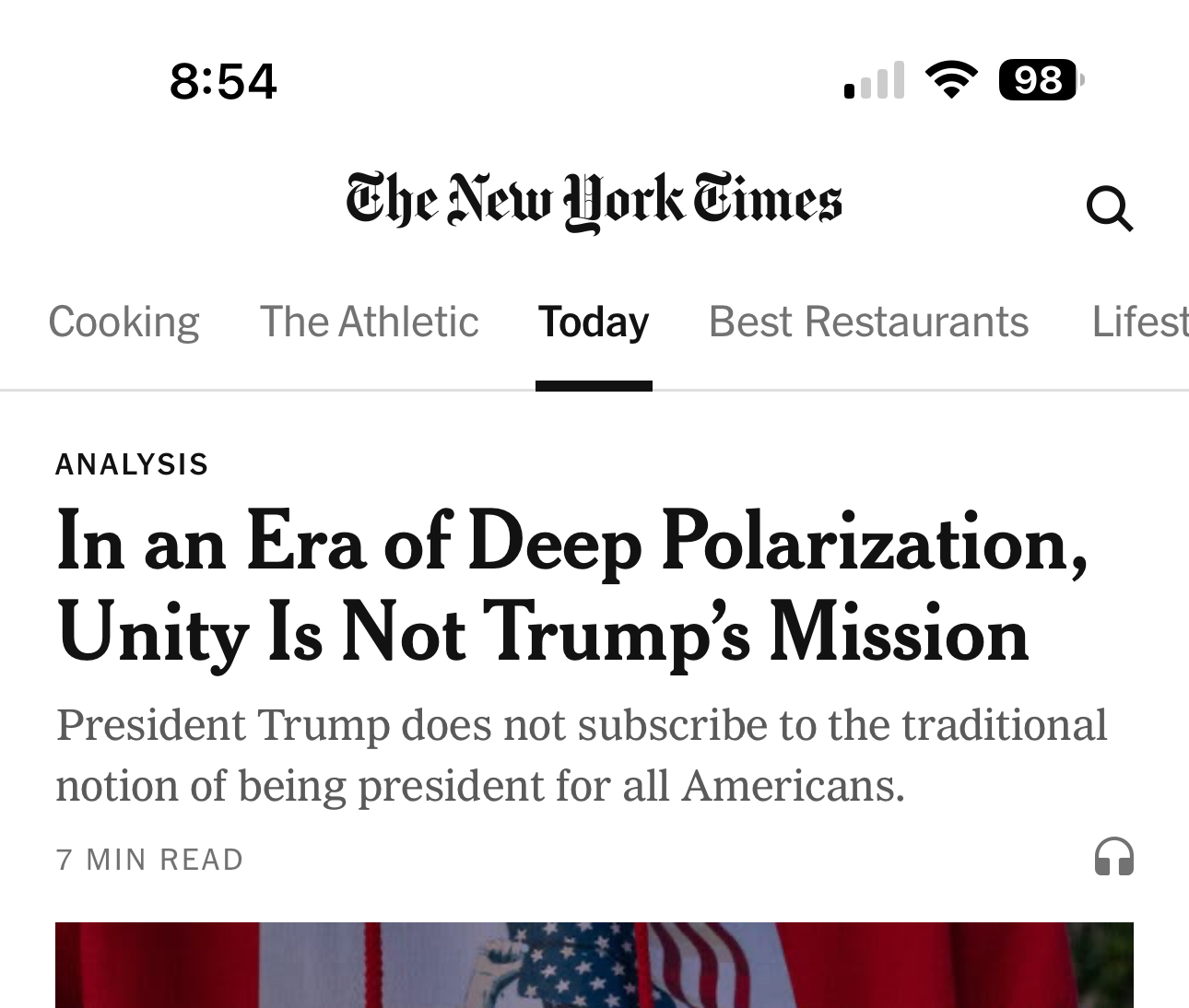1189x1008 pixels.
Task: Select the Today tab
Action: [594, 322]
